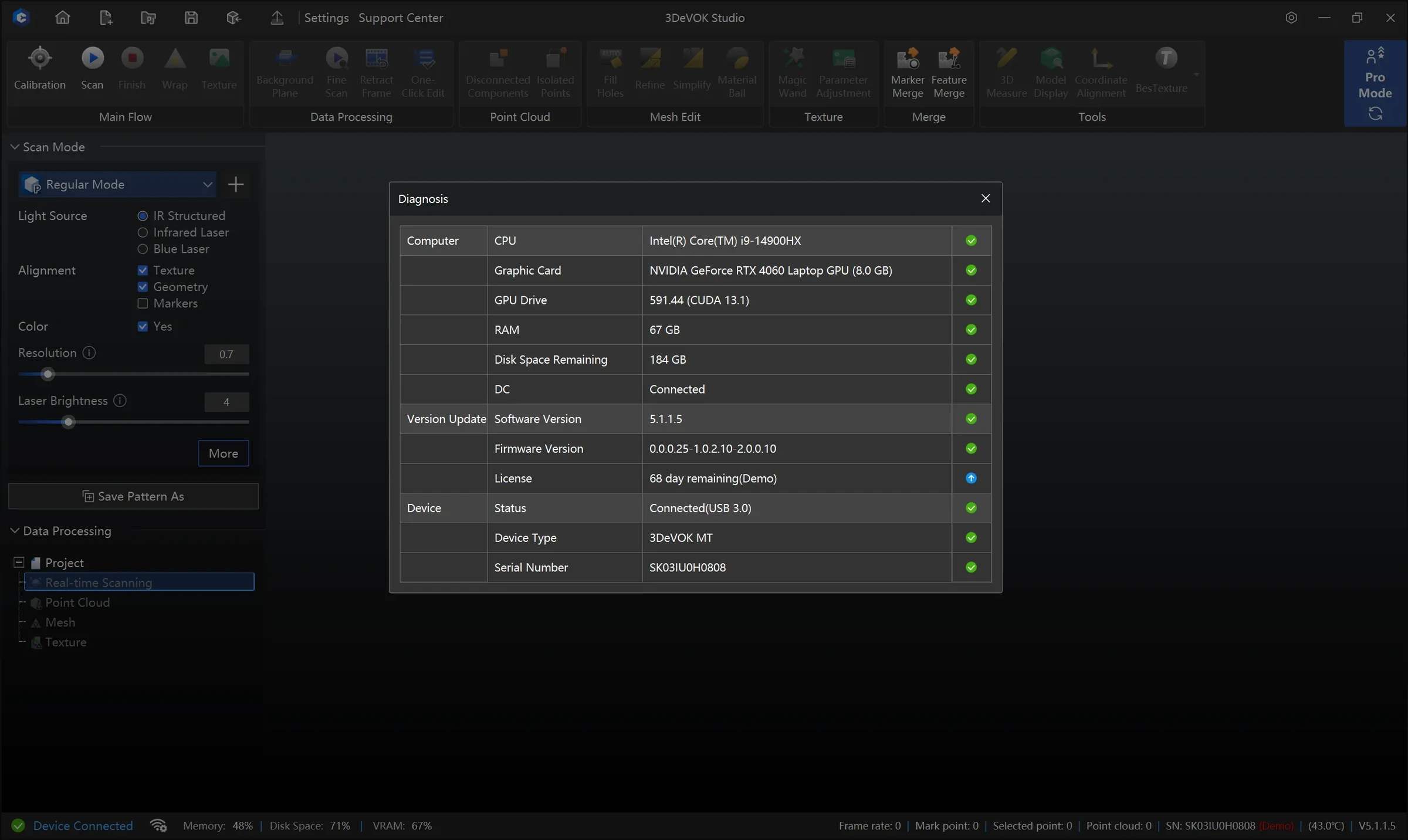Select the Blue Laser light source
Screen dimensions: 1408x840
(143, 249)
